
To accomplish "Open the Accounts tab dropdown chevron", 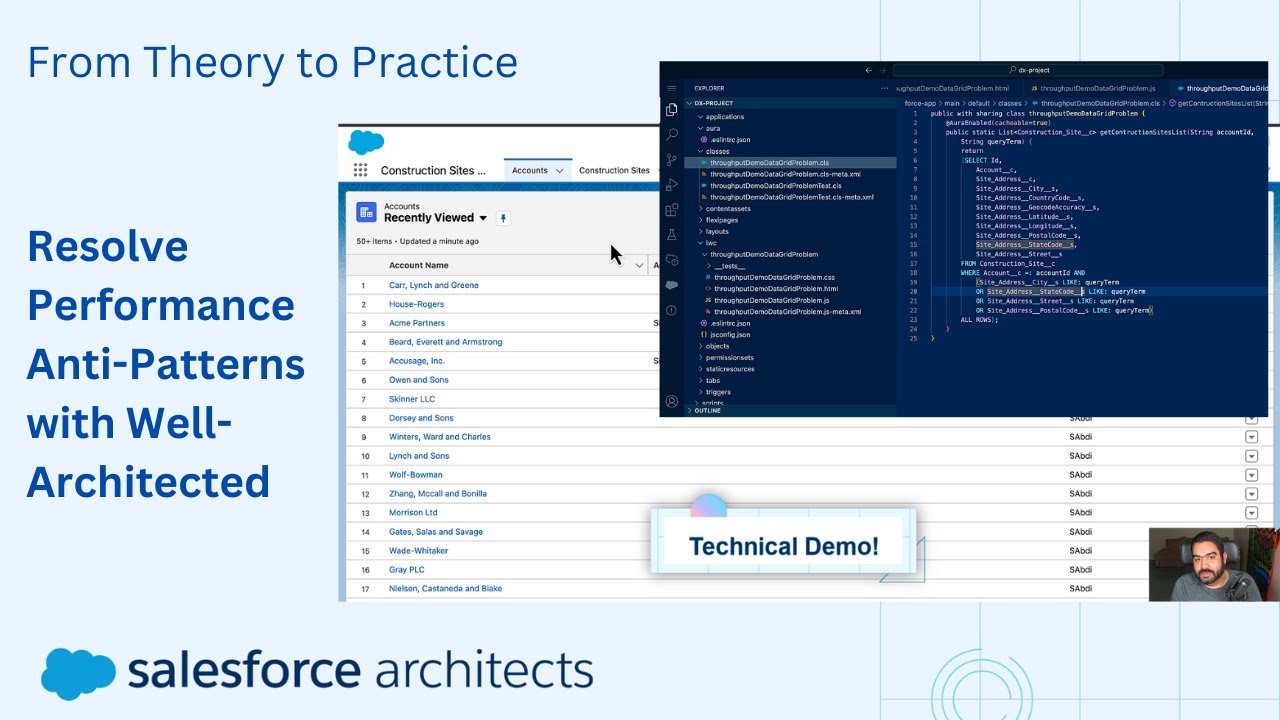I will click(x=560, y=171).
